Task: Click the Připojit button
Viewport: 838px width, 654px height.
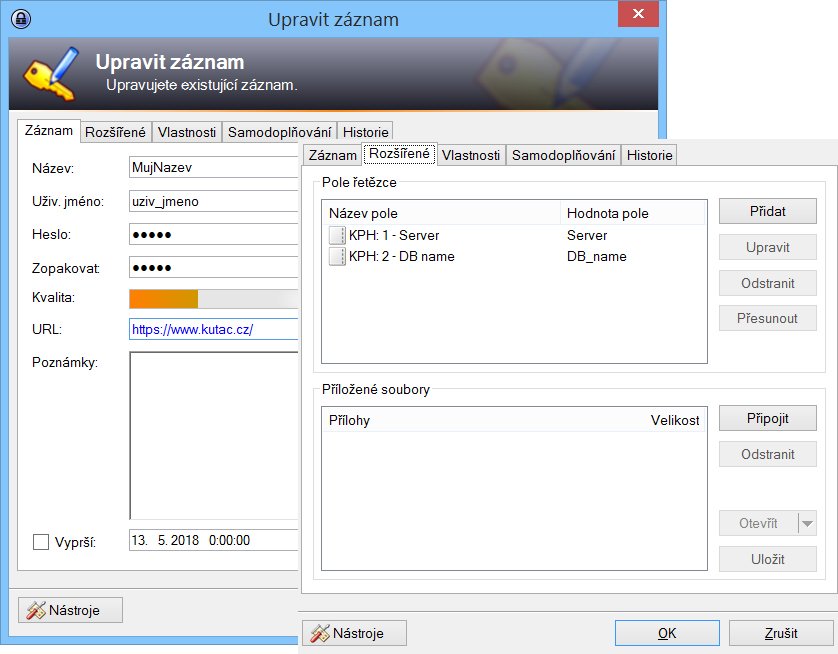Action: click(767, 418)
